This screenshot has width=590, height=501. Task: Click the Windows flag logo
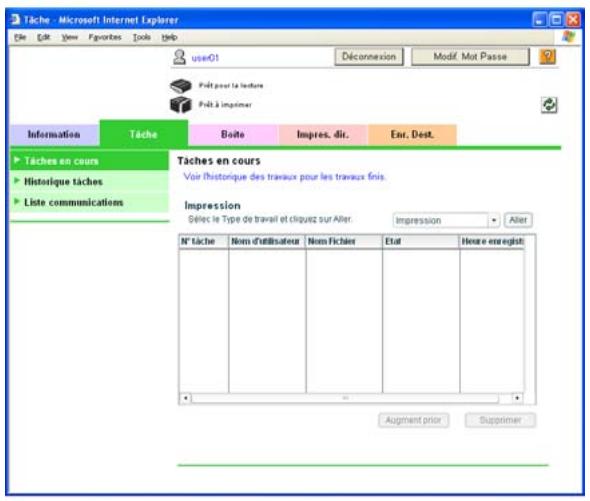pos(568,37)
